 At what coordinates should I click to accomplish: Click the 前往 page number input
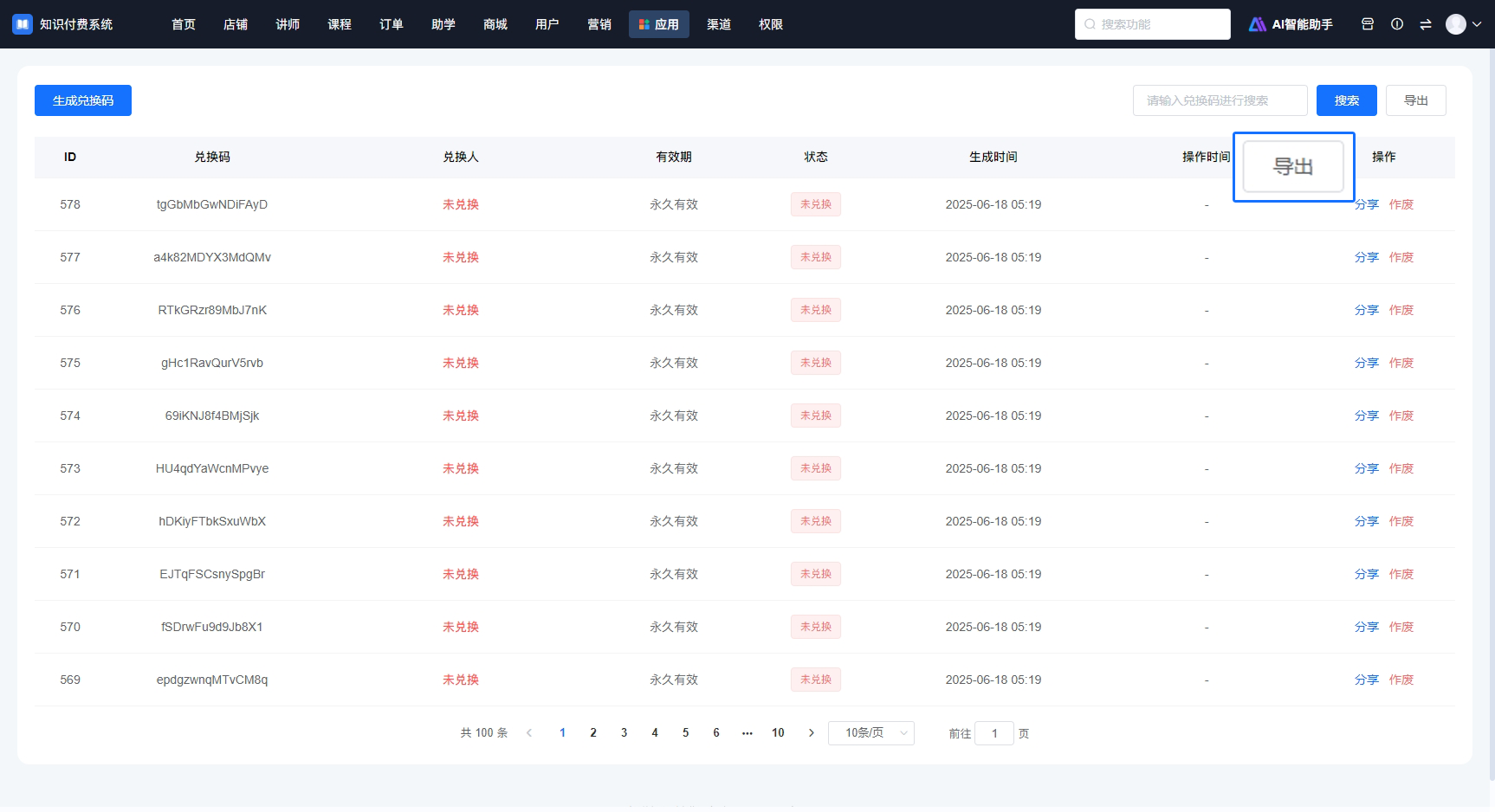[x=994, y=733]
